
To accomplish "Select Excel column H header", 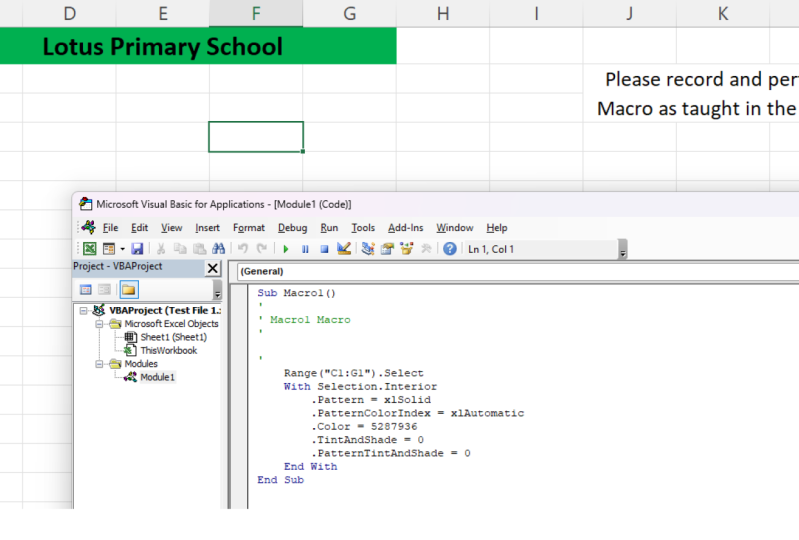I will click(x=443, y=13).
